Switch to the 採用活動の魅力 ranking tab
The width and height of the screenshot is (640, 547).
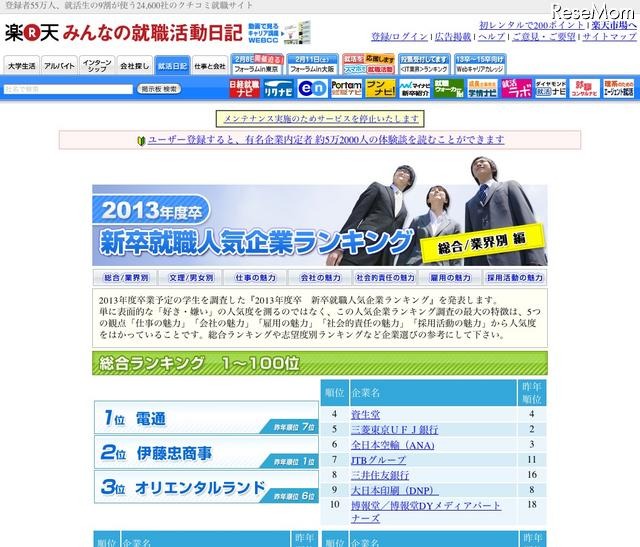(x=515, y=278)
